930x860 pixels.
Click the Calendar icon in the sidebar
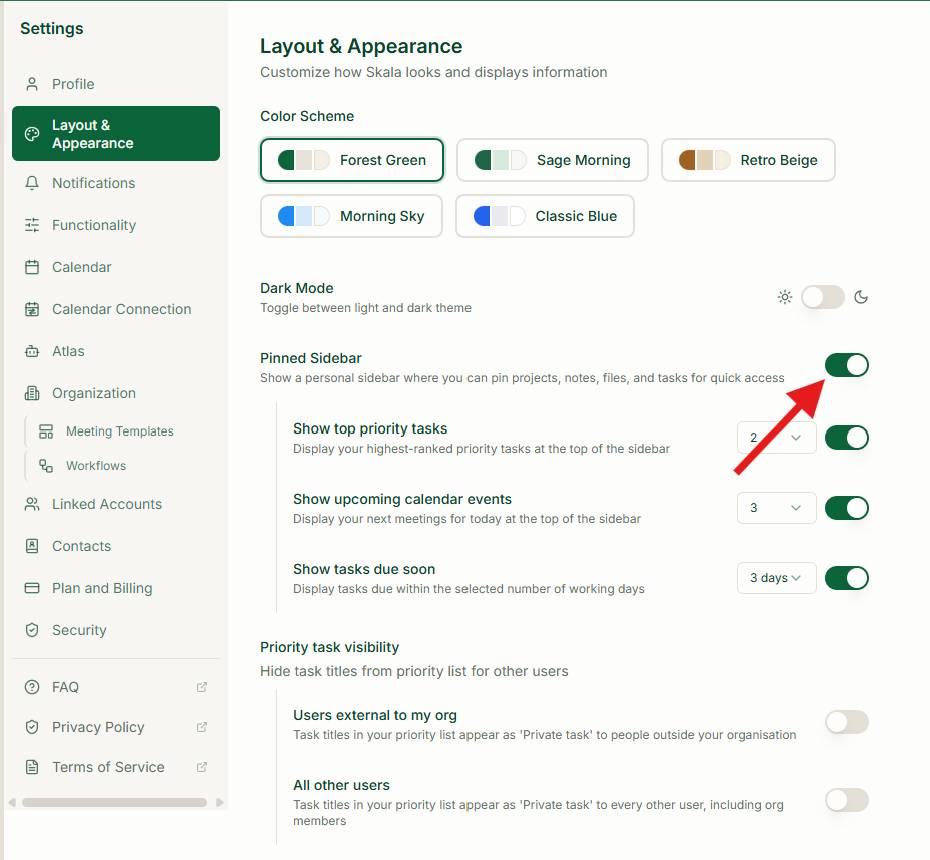pos(32,267)
